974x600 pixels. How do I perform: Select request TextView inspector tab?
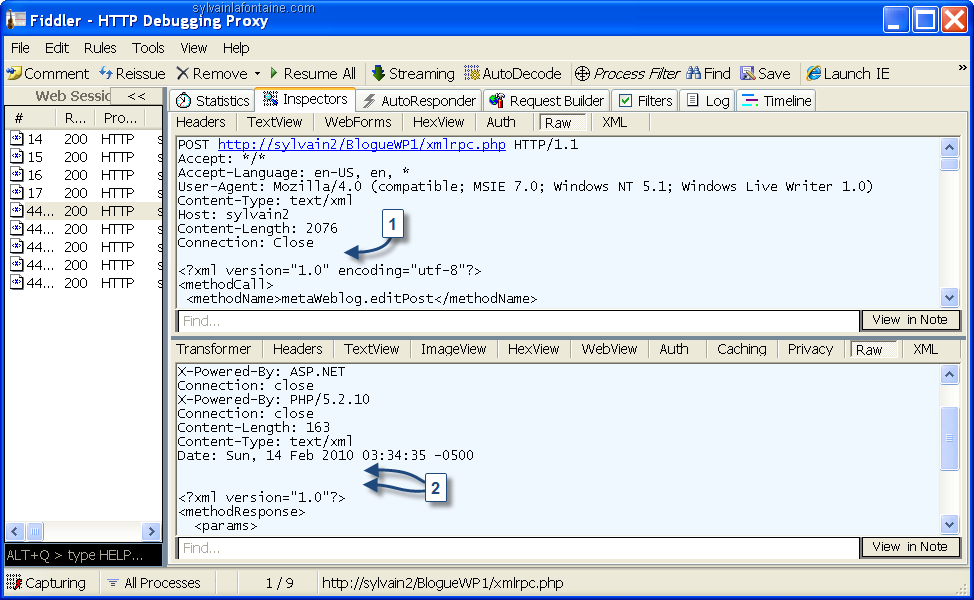pyautogui.click(x=274, y=122)
